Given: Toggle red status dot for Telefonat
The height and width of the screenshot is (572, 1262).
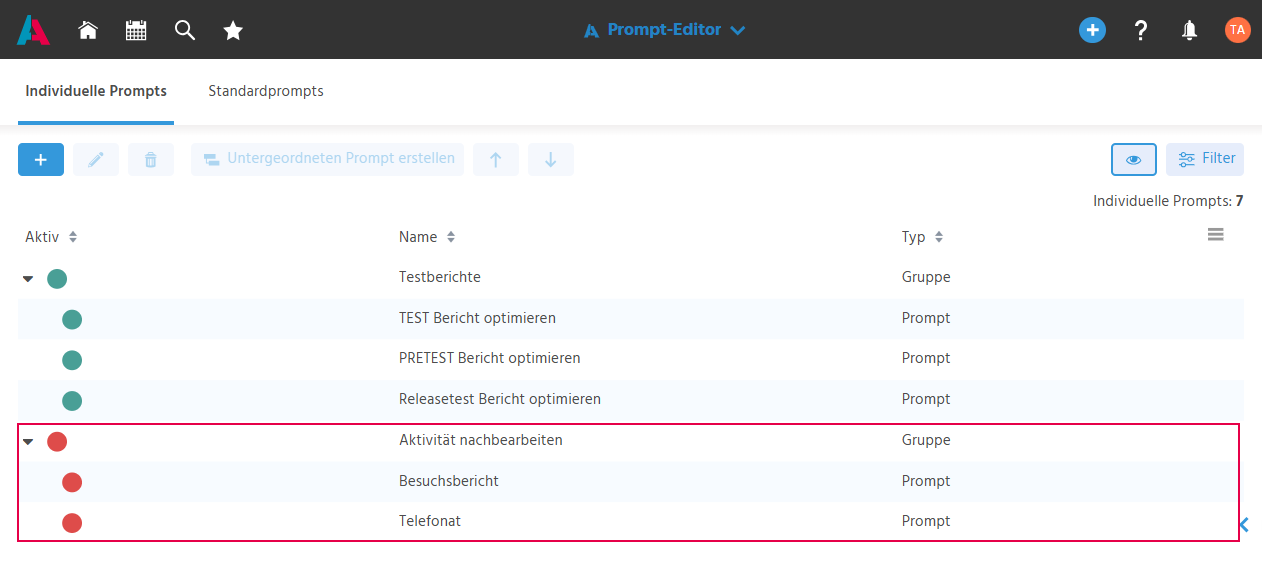Looking at the screenshot, I should 72,523.
